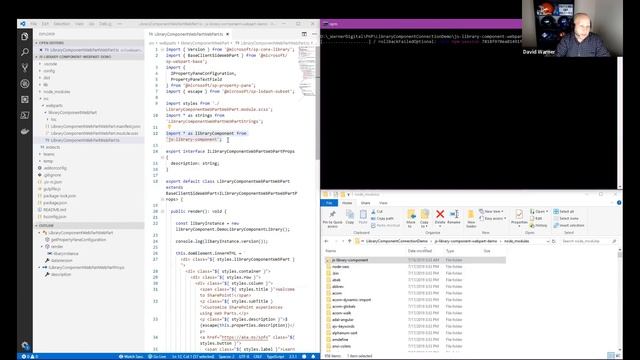Click the code minimap in VS Code editor
The height and width of the screenshot is (360, 640).
pos(307,70)
